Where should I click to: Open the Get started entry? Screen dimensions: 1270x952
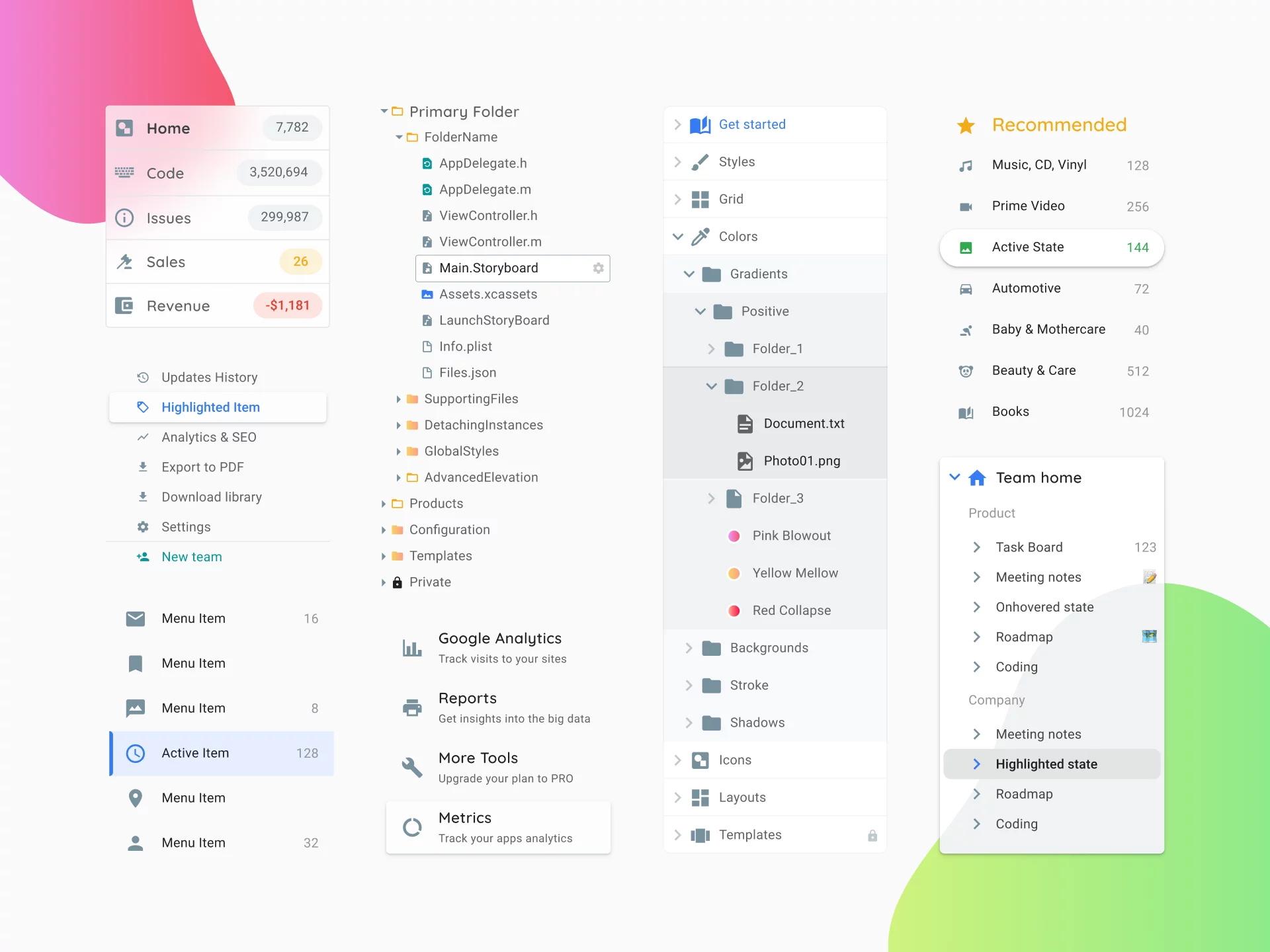(753, 124)
